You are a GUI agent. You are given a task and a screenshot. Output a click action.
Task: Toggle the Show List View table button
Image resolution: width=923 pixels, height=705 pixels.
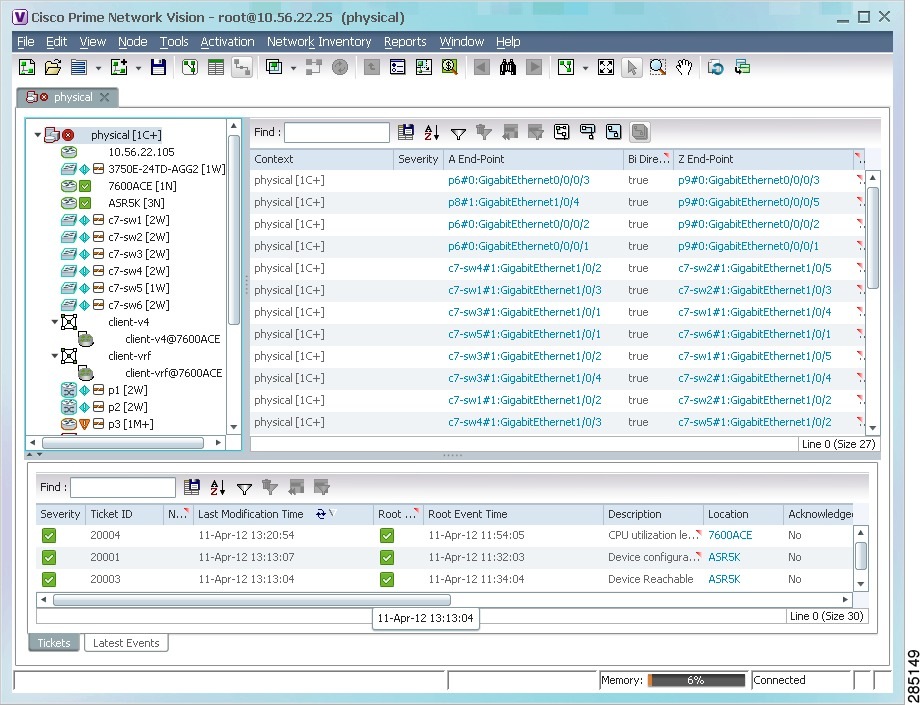pyautogui.click(x=216, y=67)
